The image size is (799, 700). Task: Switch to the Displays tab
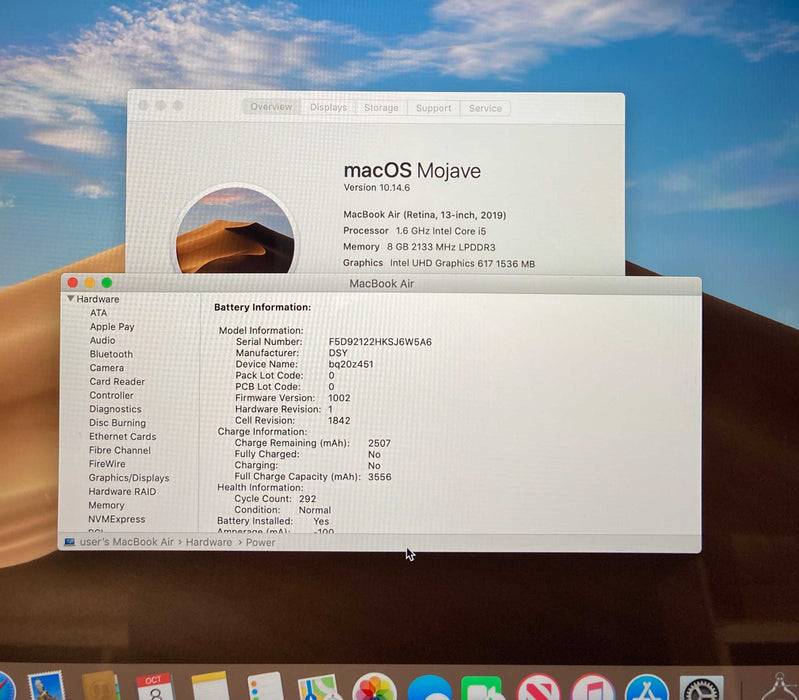coord(328,108)
